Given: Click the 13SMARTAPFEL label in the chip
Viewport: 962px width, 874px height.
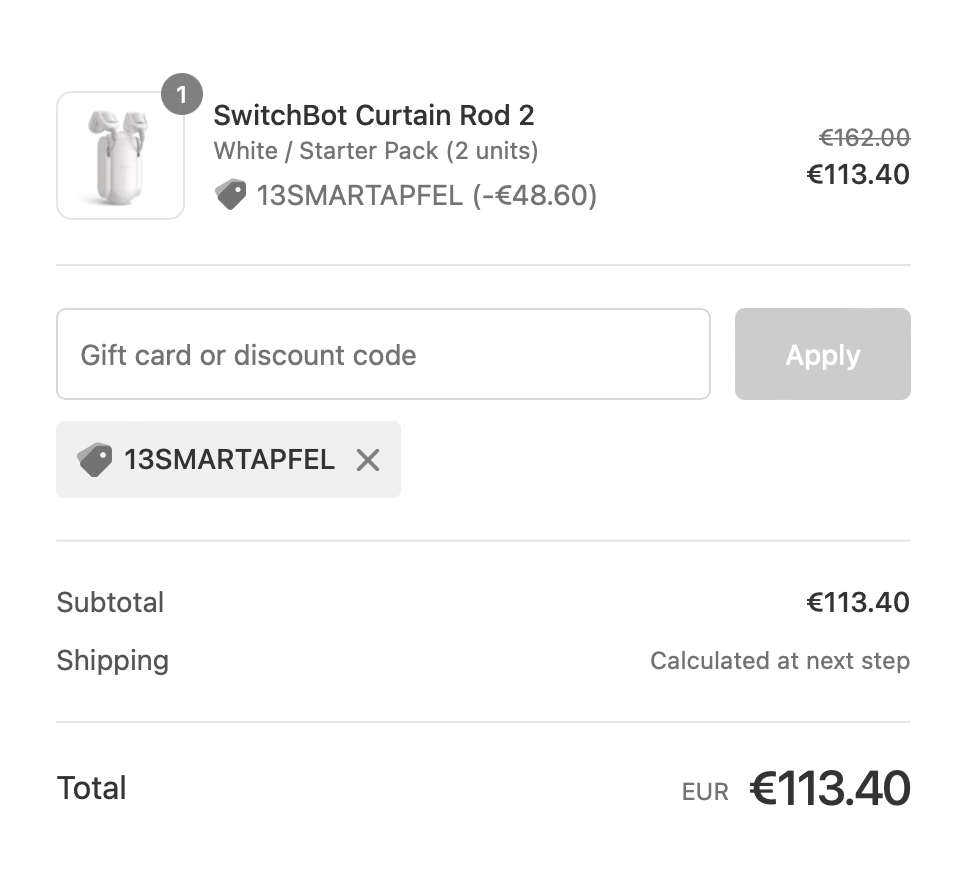Looking at the screenshot, I should 229,459.
